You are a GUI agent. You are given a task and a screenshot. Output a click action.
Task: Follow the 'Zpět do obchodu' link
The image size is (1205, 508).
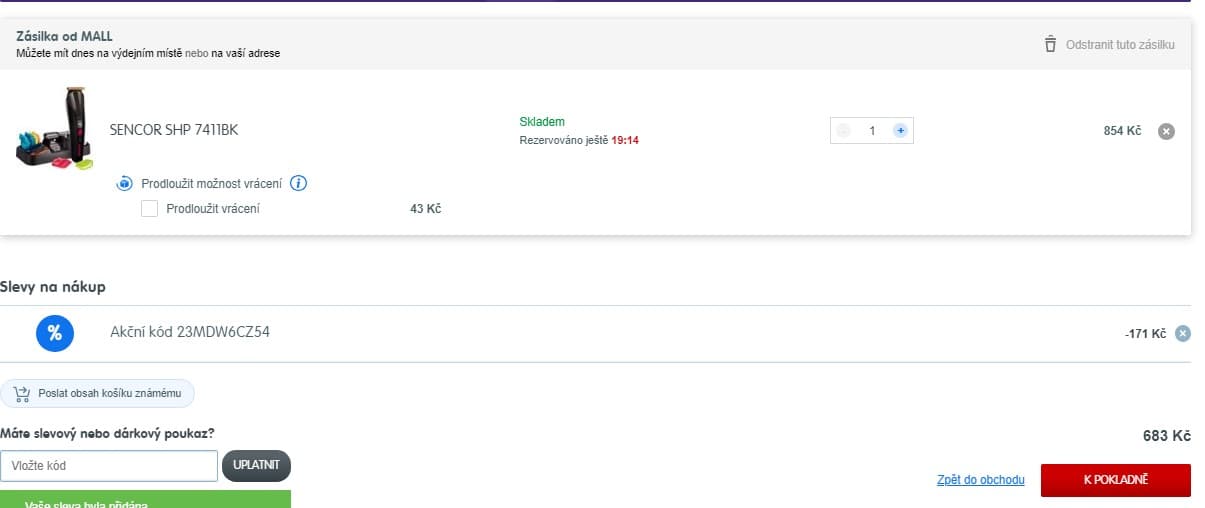click(981, 480)
